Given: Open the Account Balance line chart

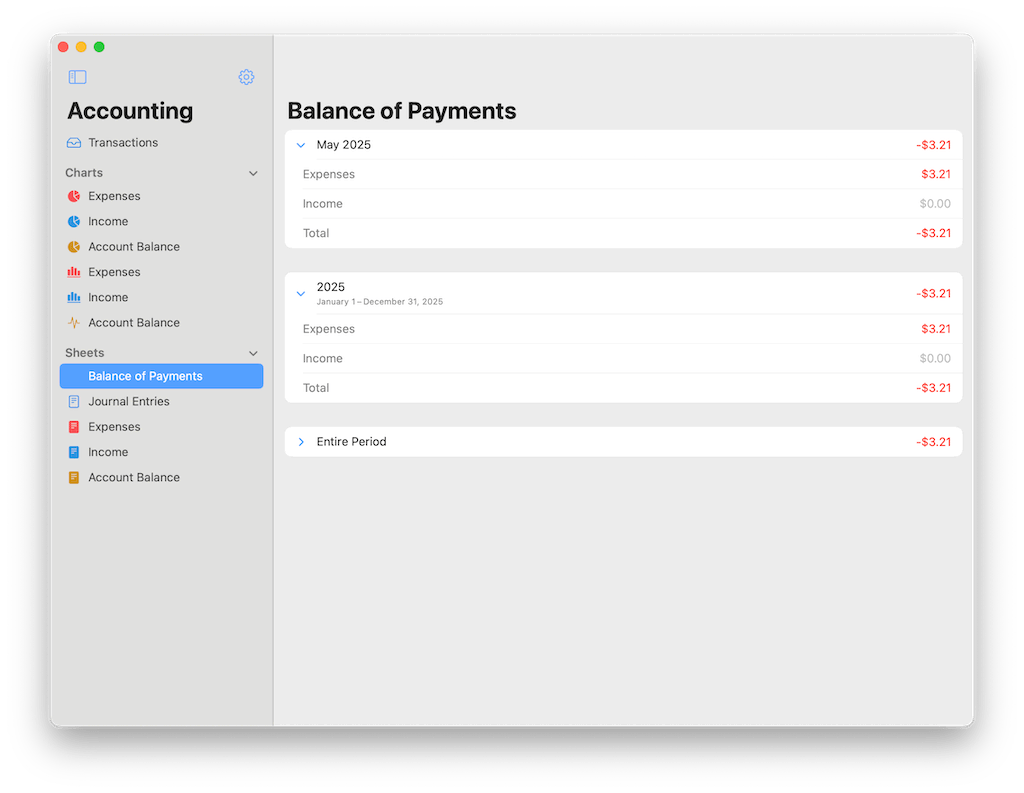Looking at the screenshot, I should pyautogui.click(x=74, y=323).
